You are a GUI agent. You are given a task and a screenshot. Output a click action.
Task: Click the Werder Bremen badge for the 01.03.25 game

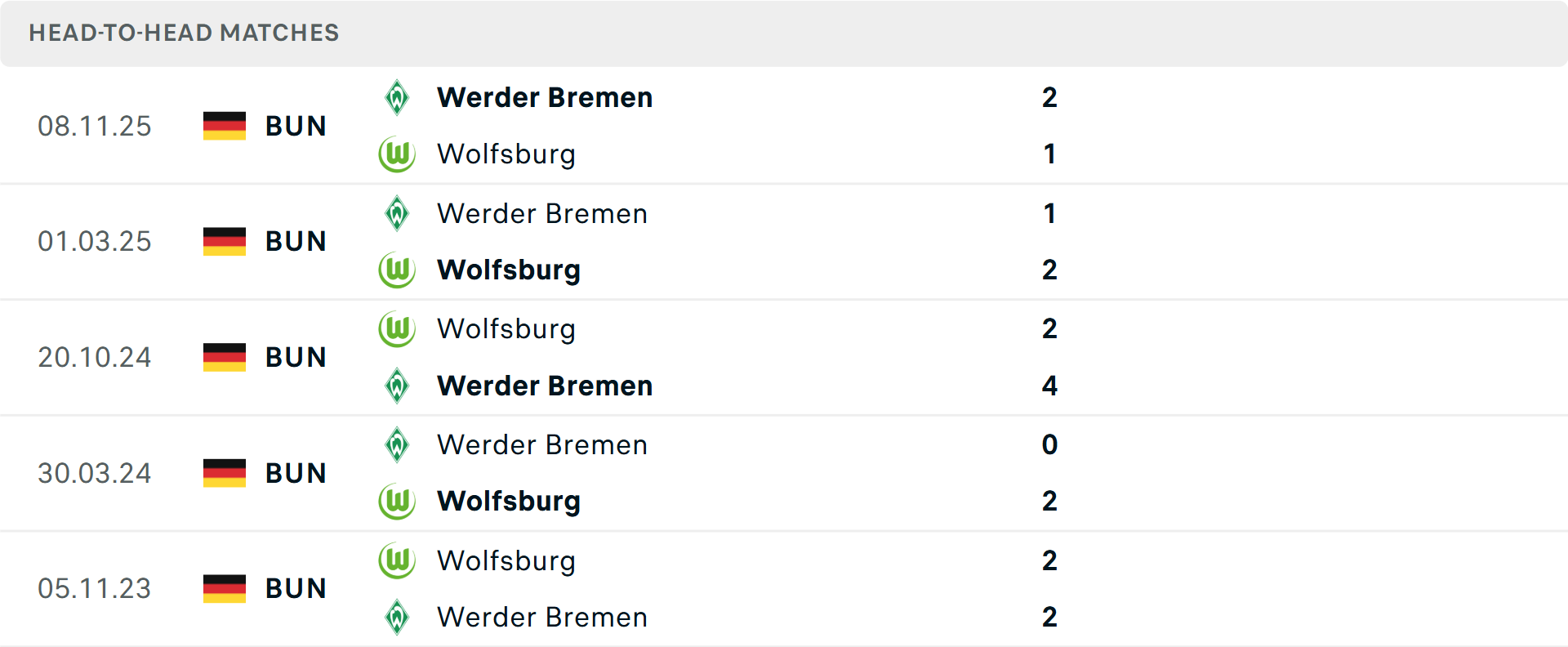point(397,213)
